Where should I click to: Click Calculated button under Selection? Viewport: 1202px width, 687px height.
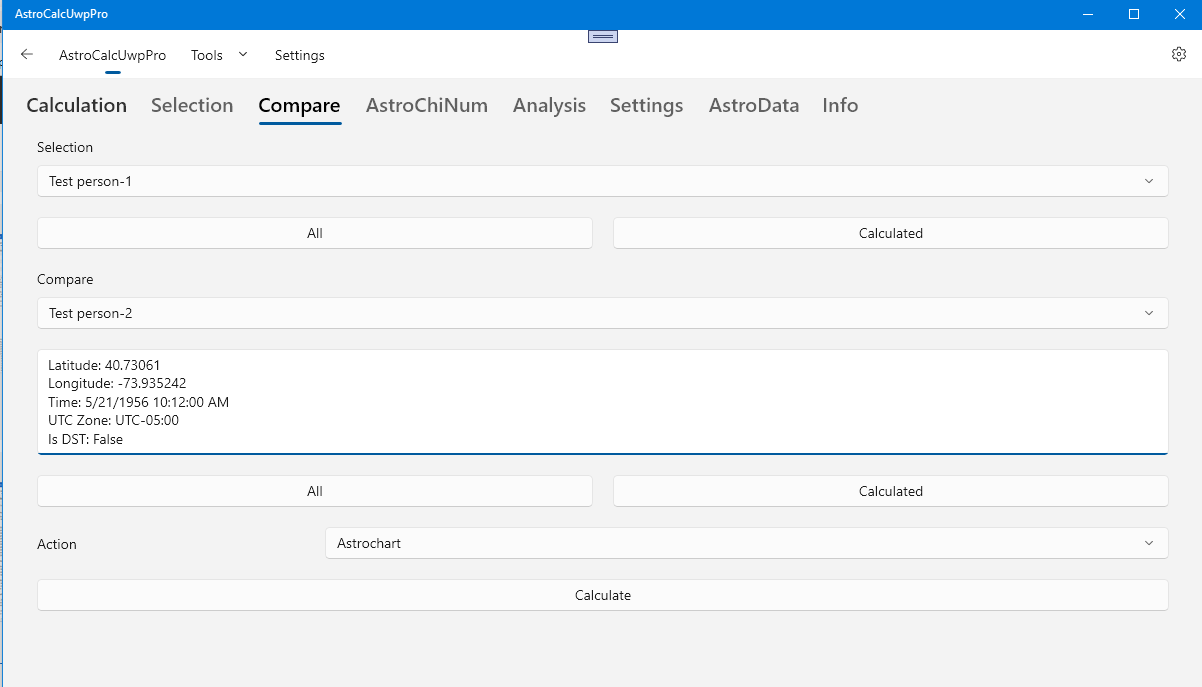[890, 233]
